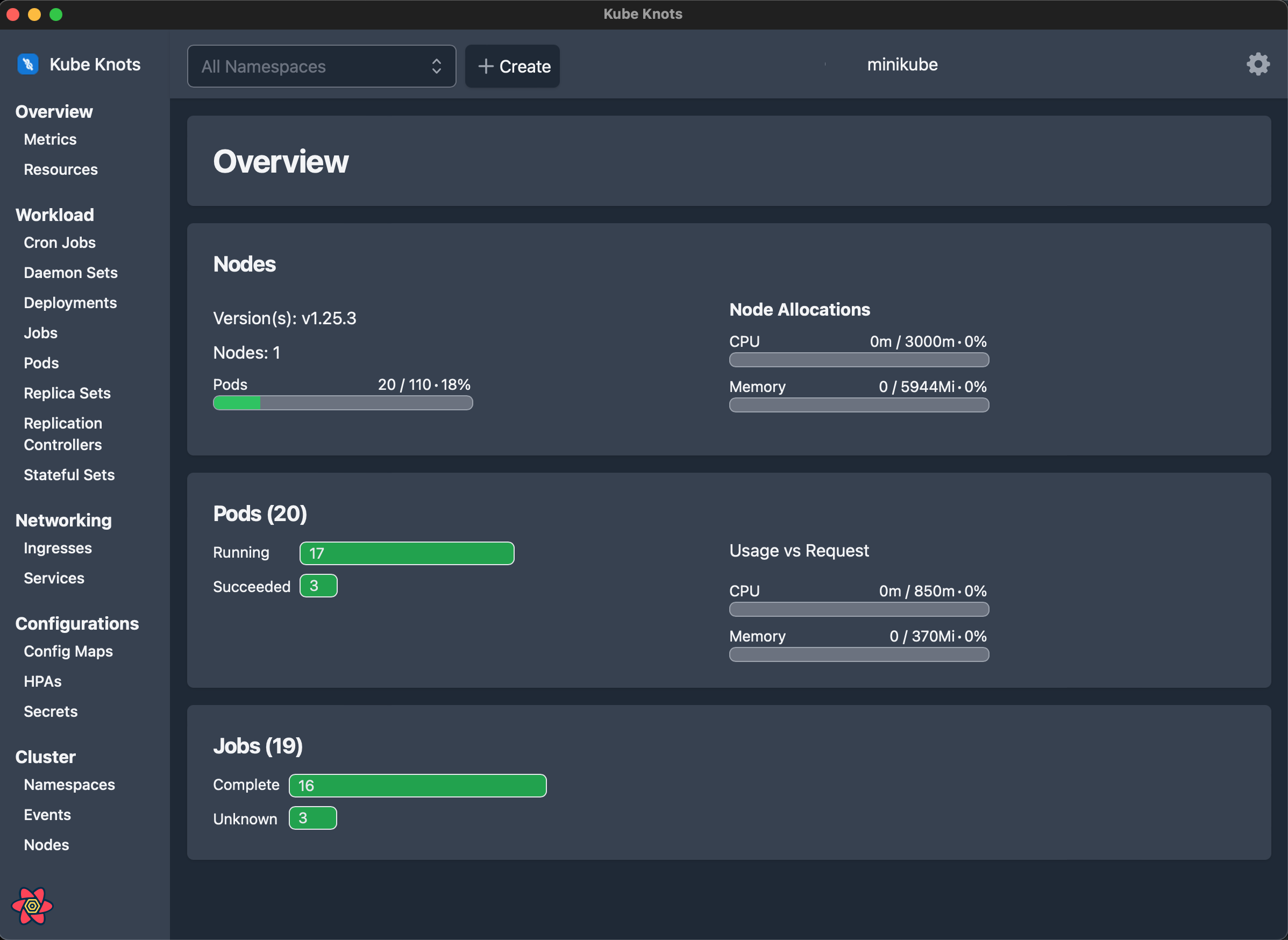The image size is (1288, 940).
Task: Click the namespace selector chevron arrows
Action: coord(436,66)
